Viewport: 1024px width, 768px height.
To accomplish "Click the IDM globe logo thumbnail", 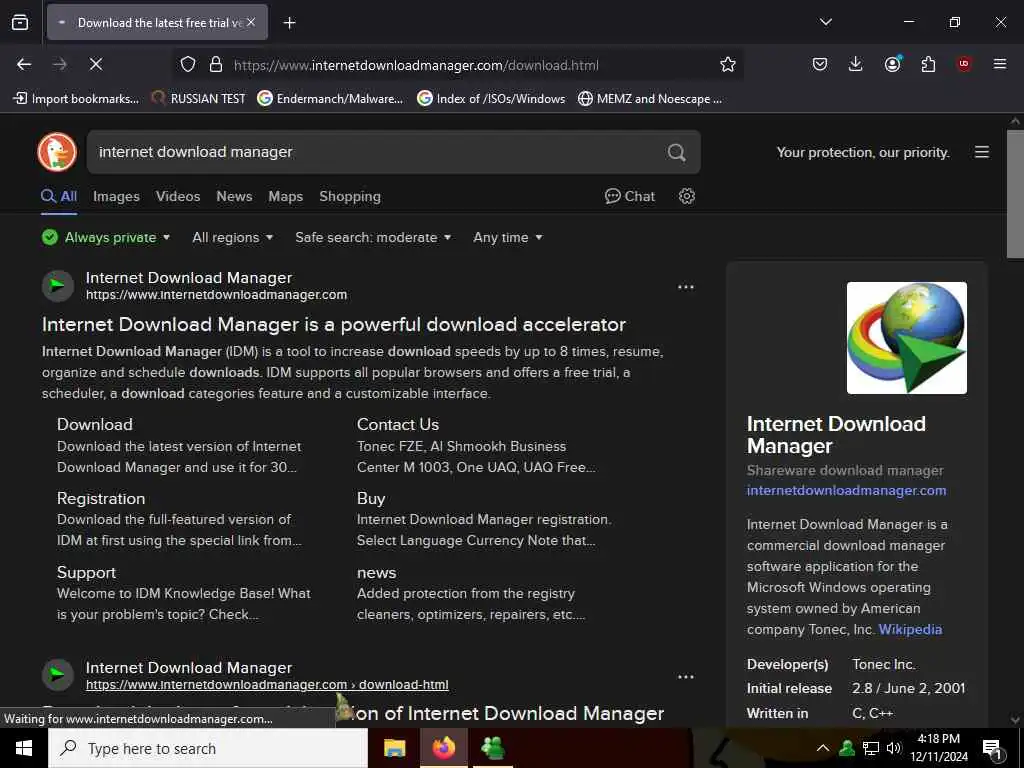I will click(x=906, y=338).
